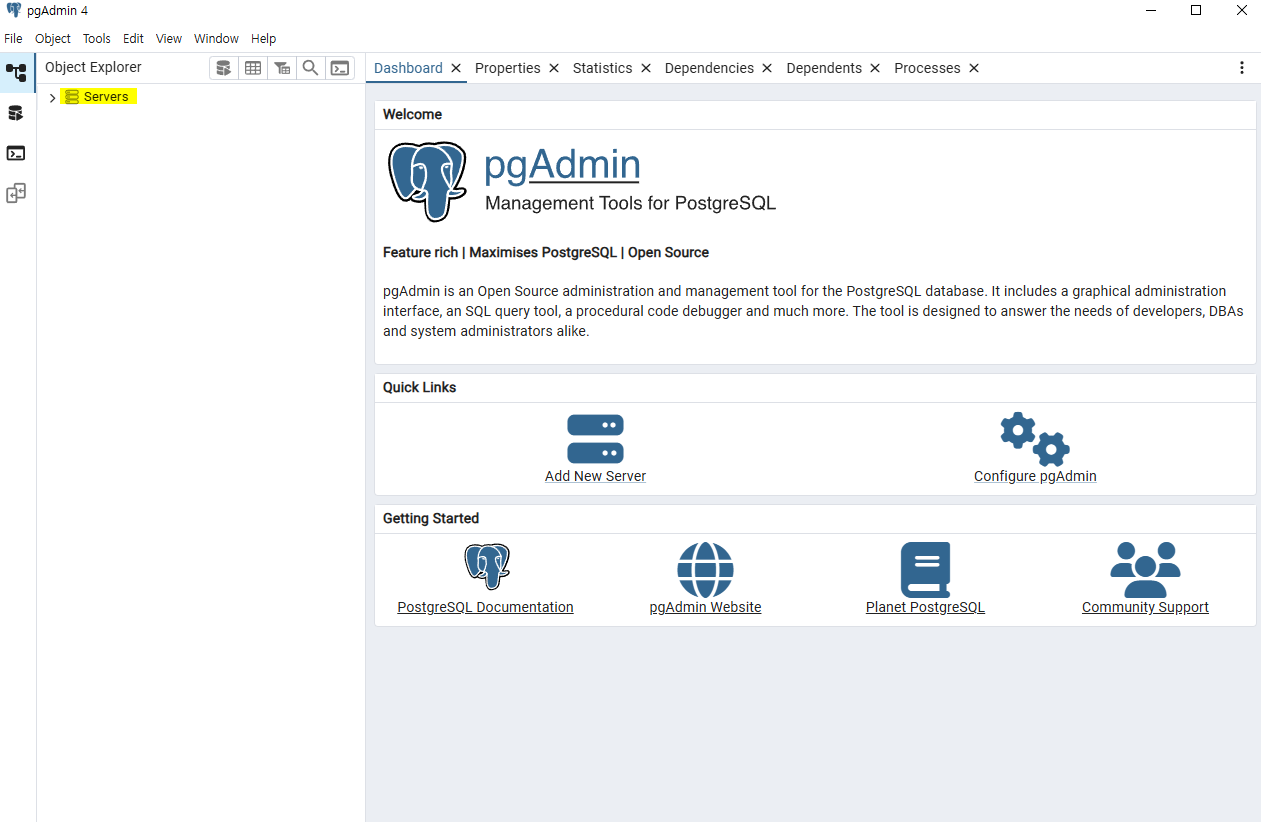Open the three-dot panel options menu
The image size is (1261, 822).
pos(1242,68)
